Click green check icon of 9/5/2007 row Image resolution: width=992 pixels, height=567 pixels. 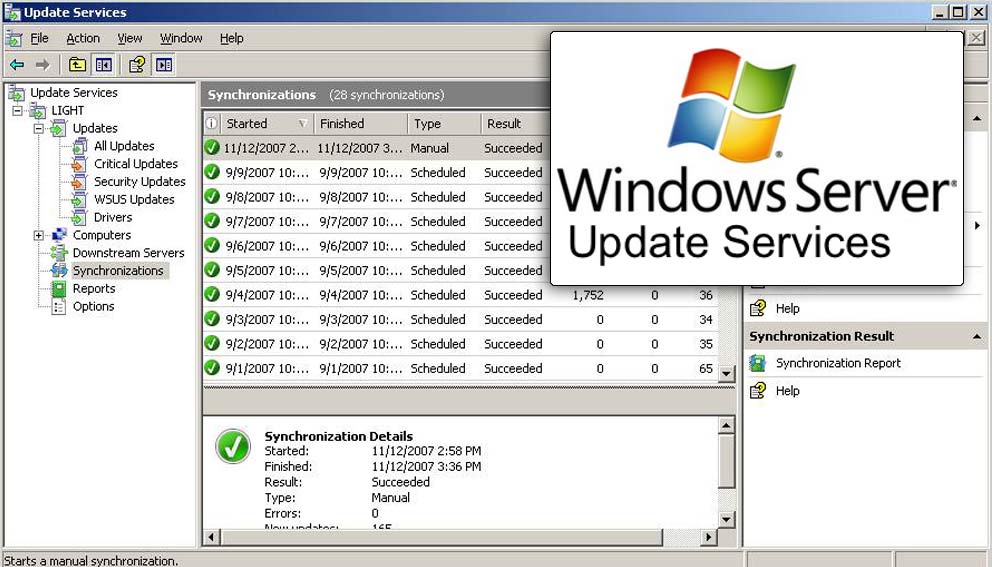pyautogui.click(x=212, y=270)
